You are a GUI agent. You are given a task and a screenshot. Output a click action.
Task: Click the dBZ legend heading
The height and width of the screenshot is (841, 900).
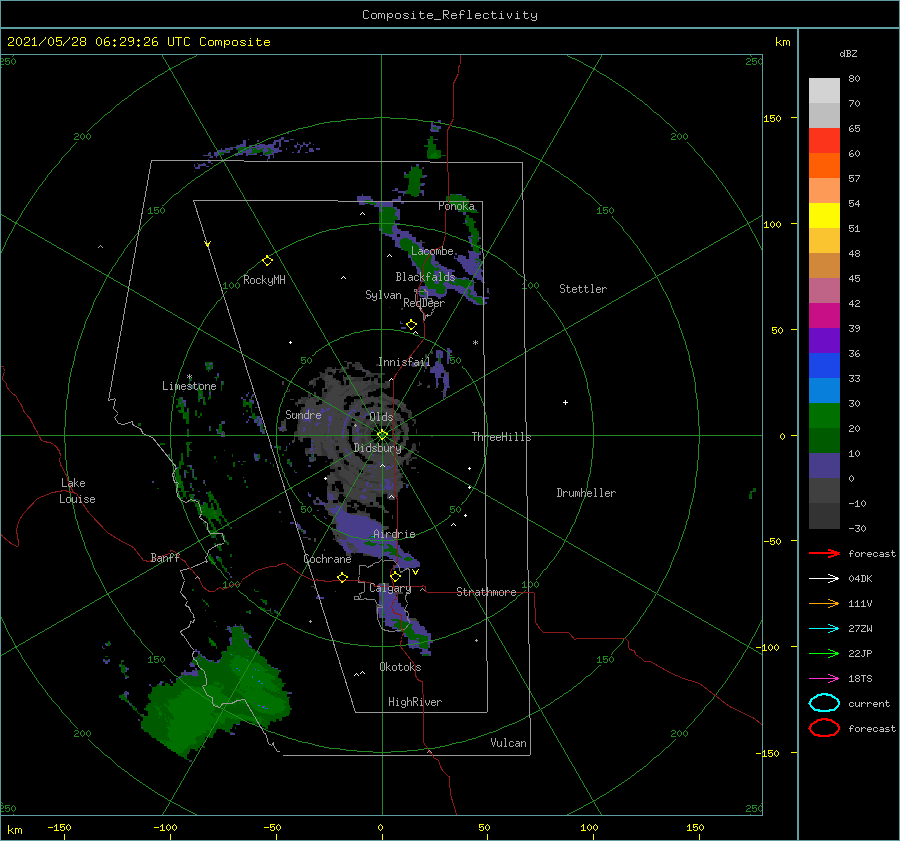pyautogui.click(x=848, y=53)
